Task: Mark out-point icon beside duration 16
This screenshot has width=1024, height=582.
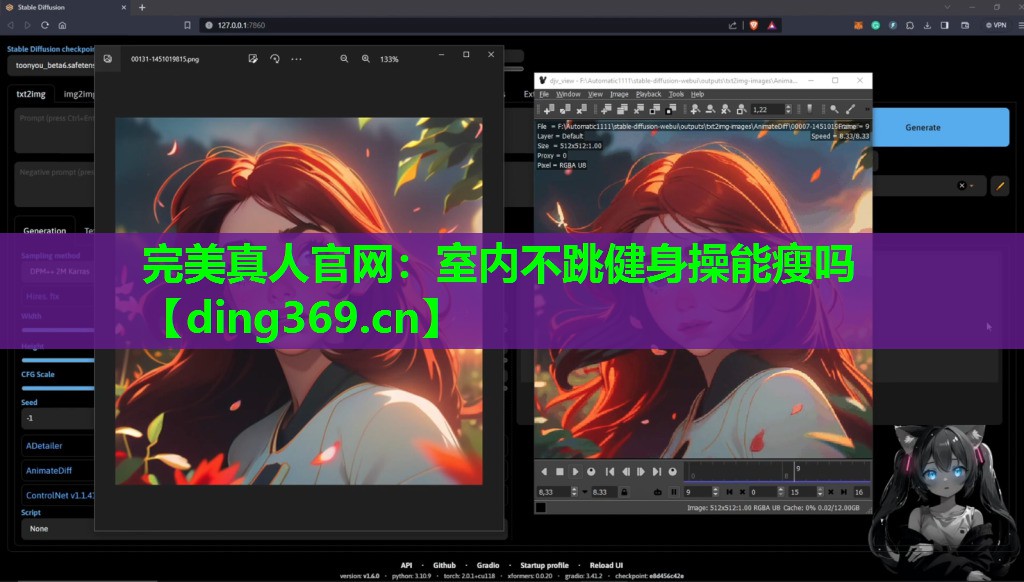Action: tap(844, 492)
